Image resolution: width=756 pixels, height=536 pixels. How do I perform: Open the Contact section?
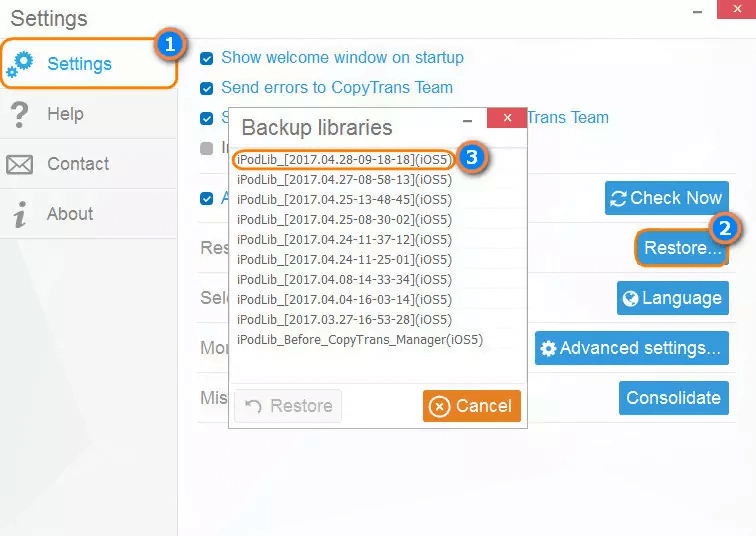tap(89, 164)
